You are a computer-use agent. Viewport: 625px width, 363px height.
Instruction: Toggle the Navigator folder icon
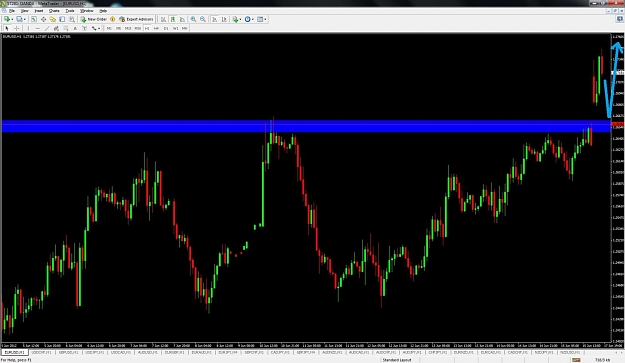coord(53,19)
